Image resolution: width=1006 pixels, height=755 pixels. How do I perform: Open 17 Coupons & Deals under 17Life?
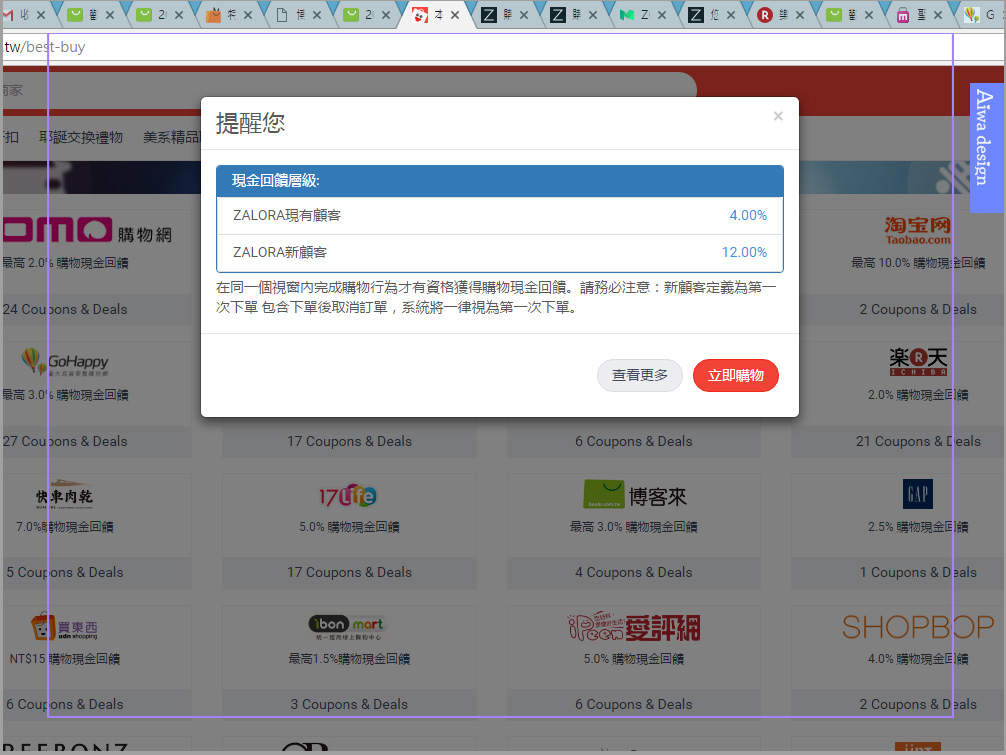[349, 572]
